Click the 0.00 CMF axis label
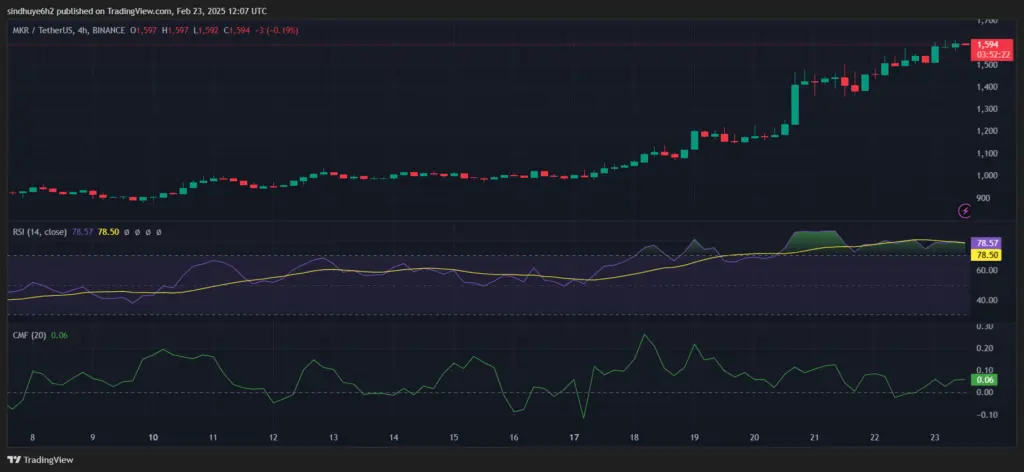This screenshot has width=1024, height=472. 984,392
